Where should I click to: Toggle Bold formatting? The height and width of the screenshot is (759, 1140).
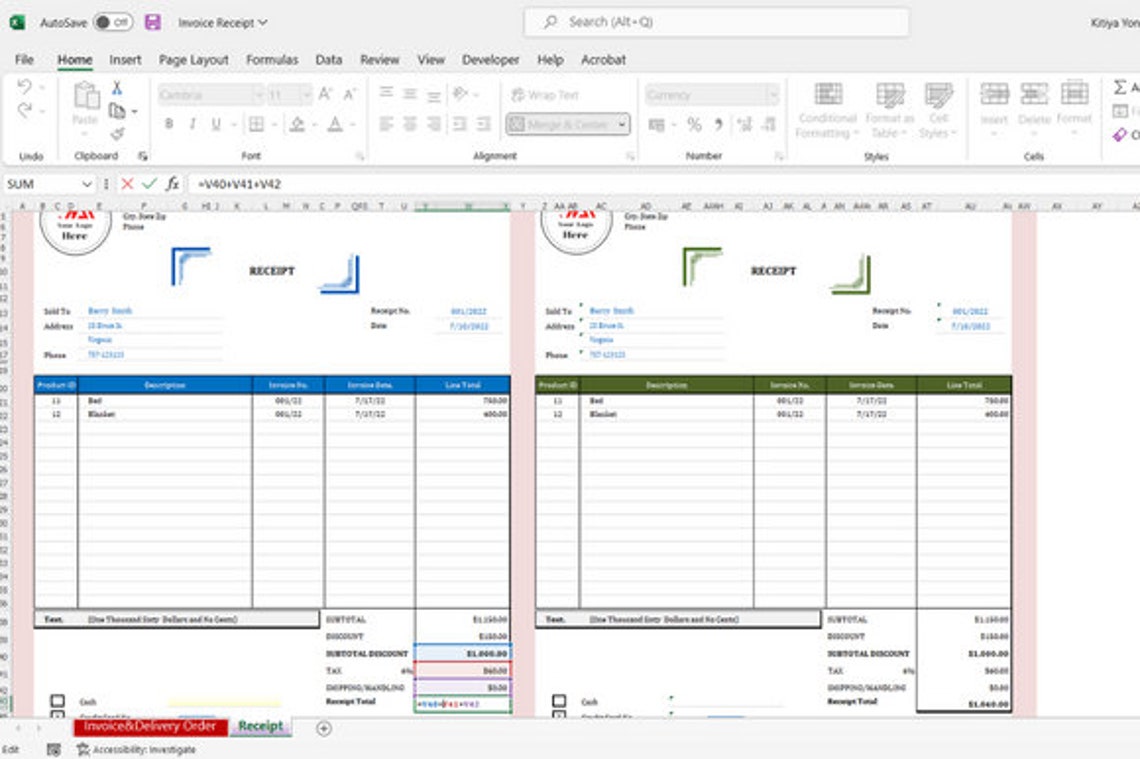pos(169,124)
